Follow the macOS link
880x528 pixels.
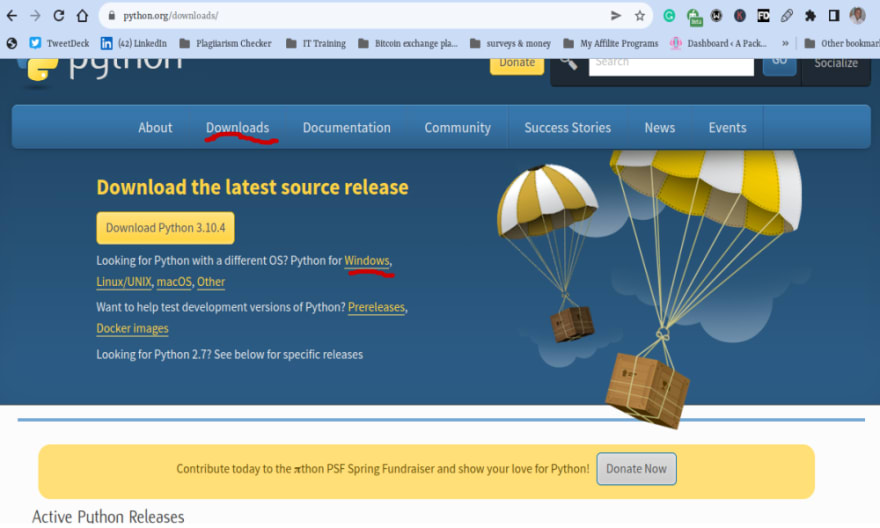174,282
